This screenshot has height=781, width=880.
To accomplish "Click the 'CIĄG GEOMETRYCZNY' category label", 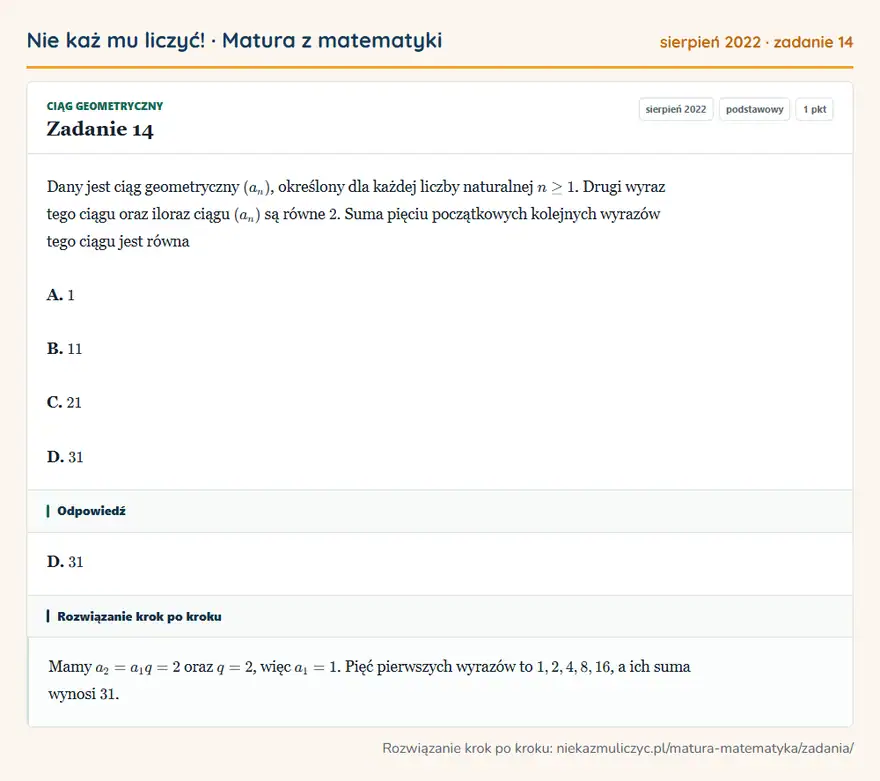I will (x=105, y=106).
